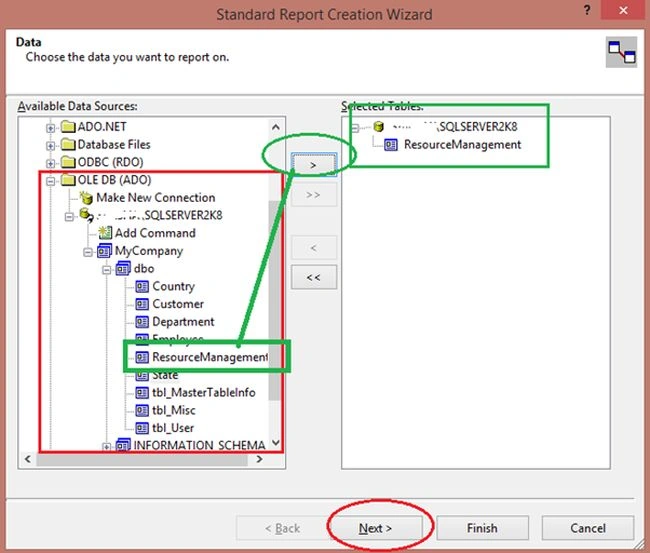Collapse the SQLSERVER2K8 connection node in Available Data Sources
Image resolution: width=650 pixels, height=553 pixels.
(x=69, y=217)
